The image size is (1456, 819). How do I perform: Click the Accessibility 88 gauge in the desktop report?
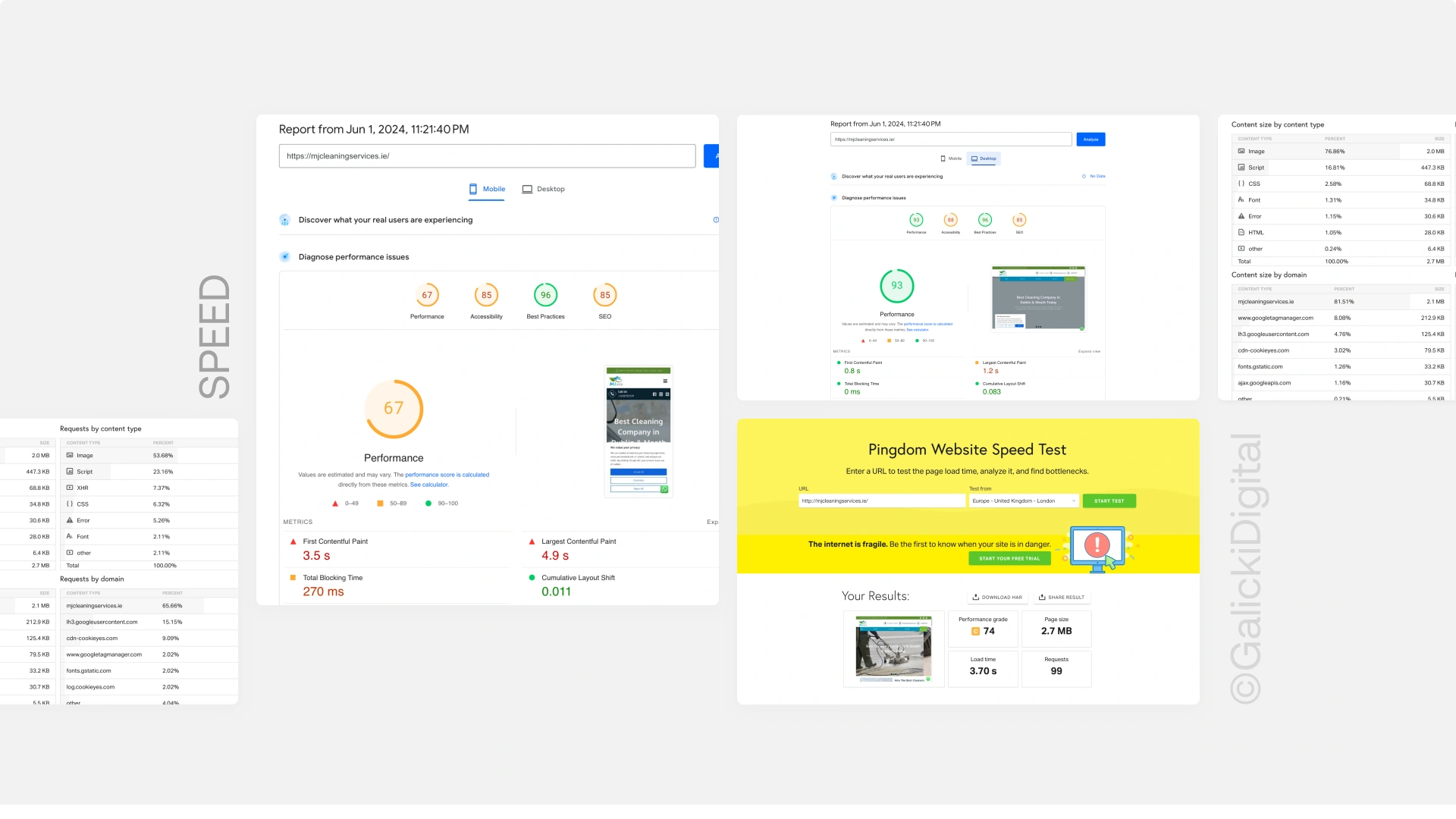pyautogui.click(x=950, y=220)
